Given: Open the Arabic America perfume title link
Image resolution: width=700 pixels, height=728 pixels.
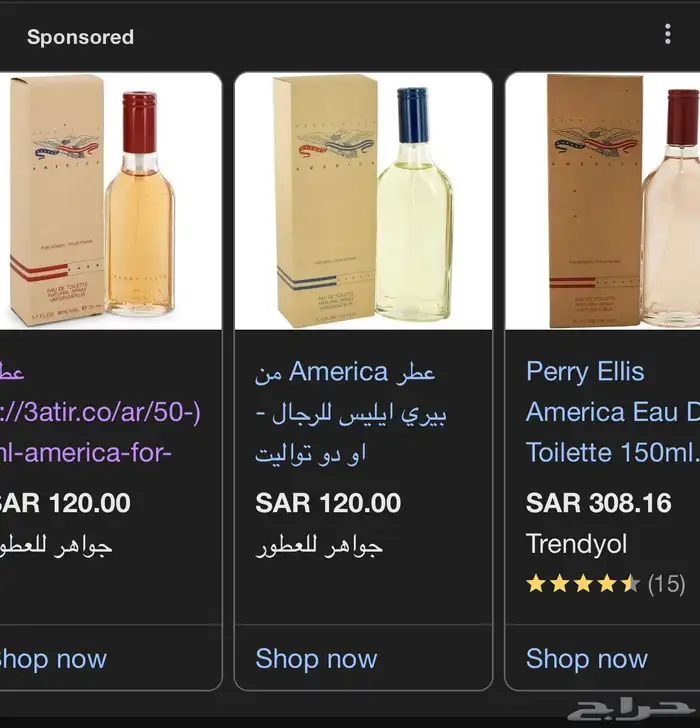Looking at the screenshot, I should (x=345, y=413).
